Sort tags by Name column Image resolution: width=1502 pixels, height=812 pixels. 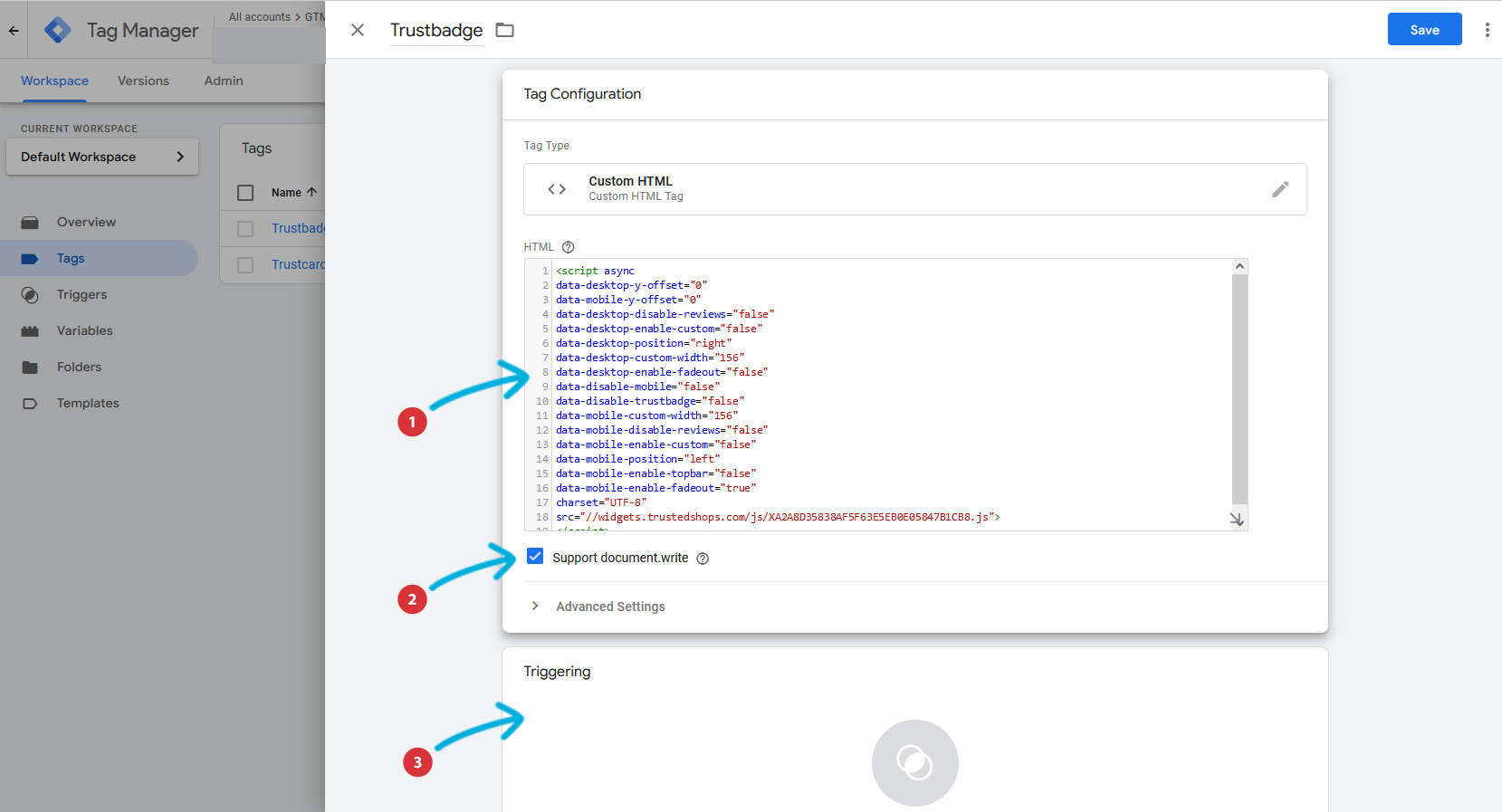[293, 192]
